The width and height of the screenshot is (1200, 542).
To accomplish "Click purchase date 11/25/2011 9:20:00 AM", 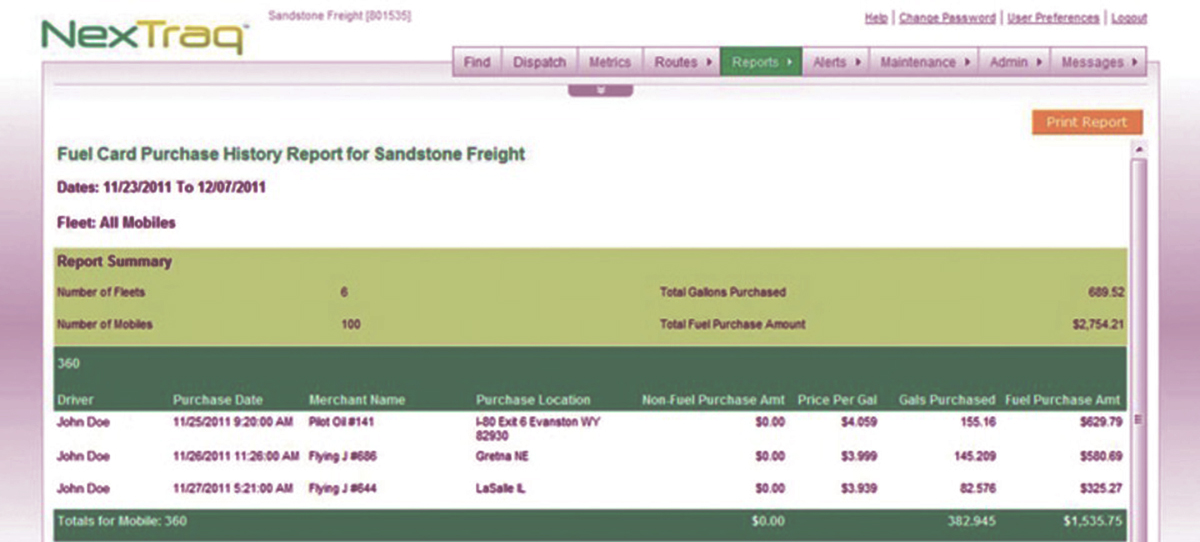I will (232, 422).
